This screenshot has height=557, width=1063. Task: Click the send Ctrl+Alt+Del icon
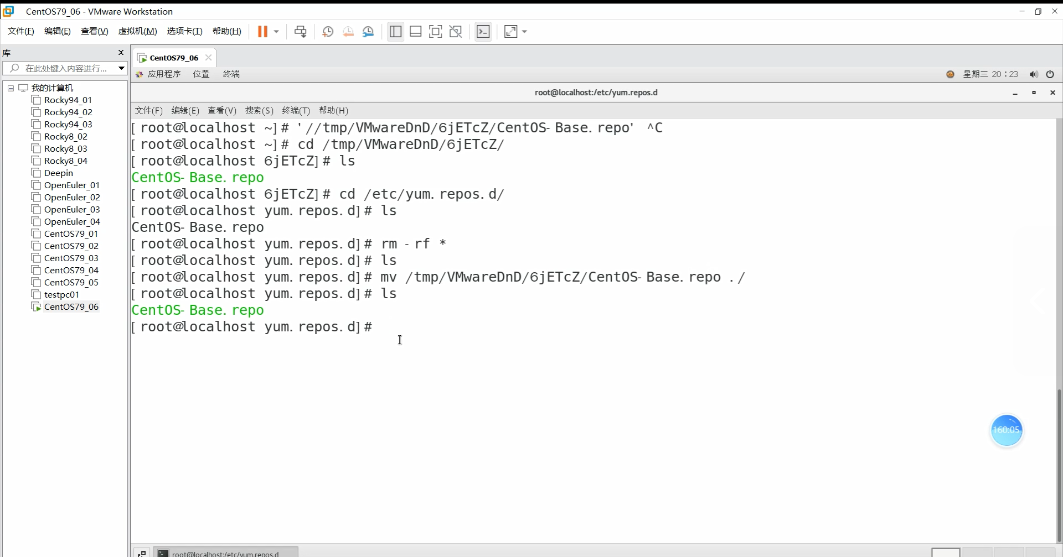[300, 31]
